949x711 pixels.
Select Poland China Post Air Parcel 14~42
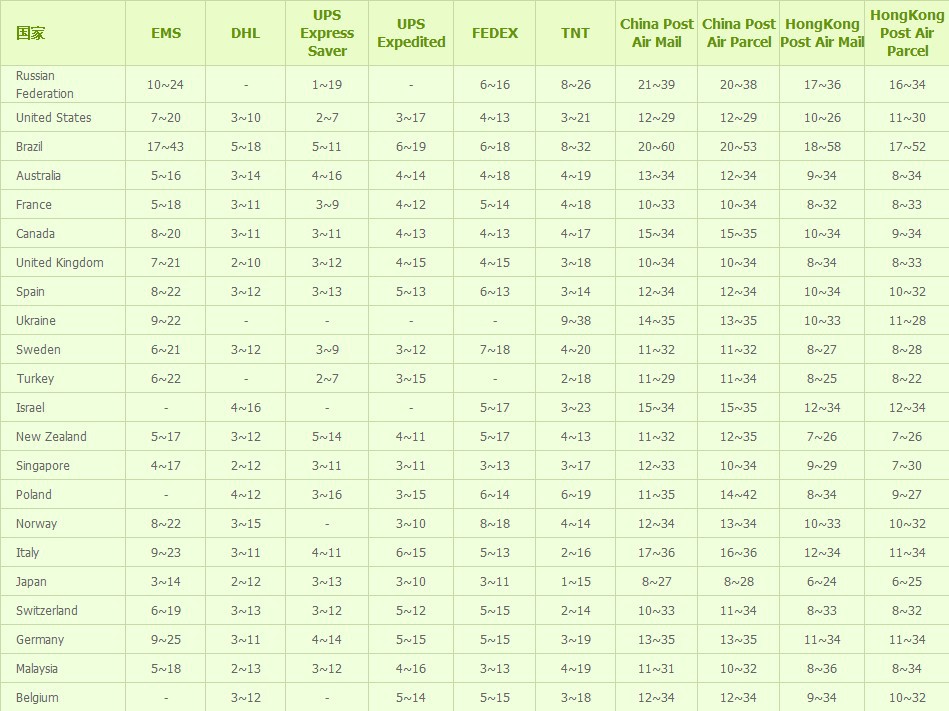[738, 495]
